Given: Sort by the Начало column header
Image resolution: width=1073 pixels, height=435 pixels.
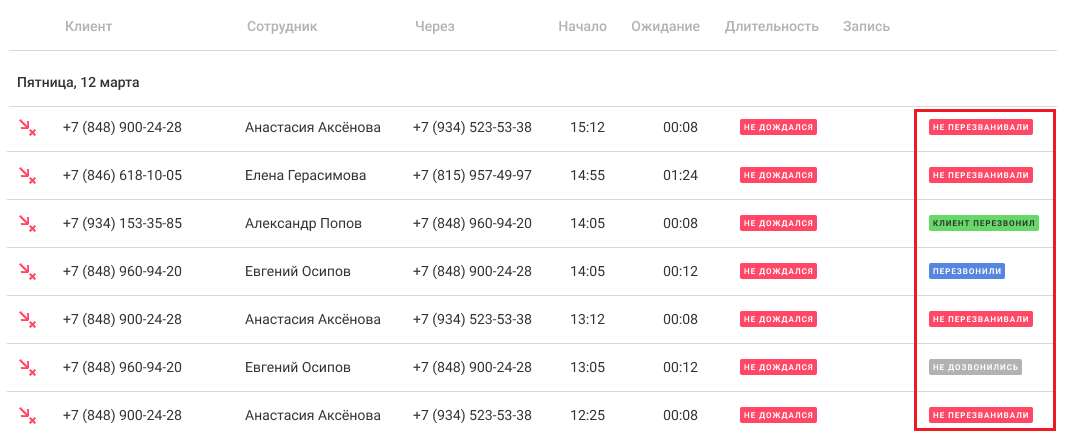Looking at the screenshot, I should click(582, 27).
